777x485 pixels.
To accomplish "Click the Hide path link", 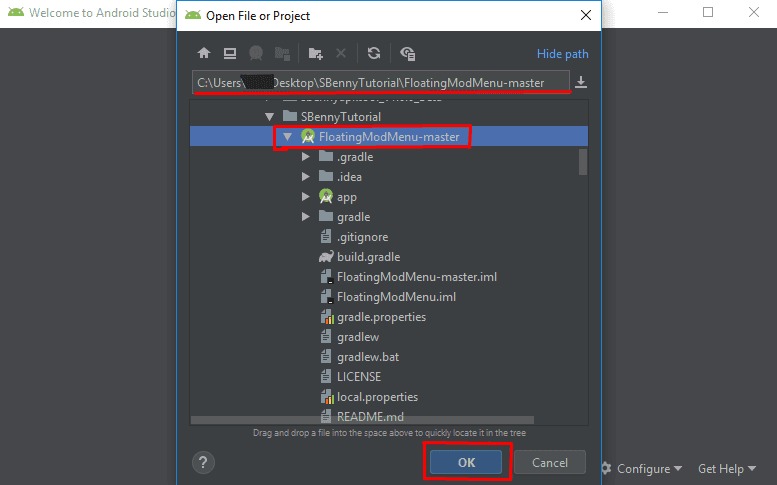I will point(562,54).
